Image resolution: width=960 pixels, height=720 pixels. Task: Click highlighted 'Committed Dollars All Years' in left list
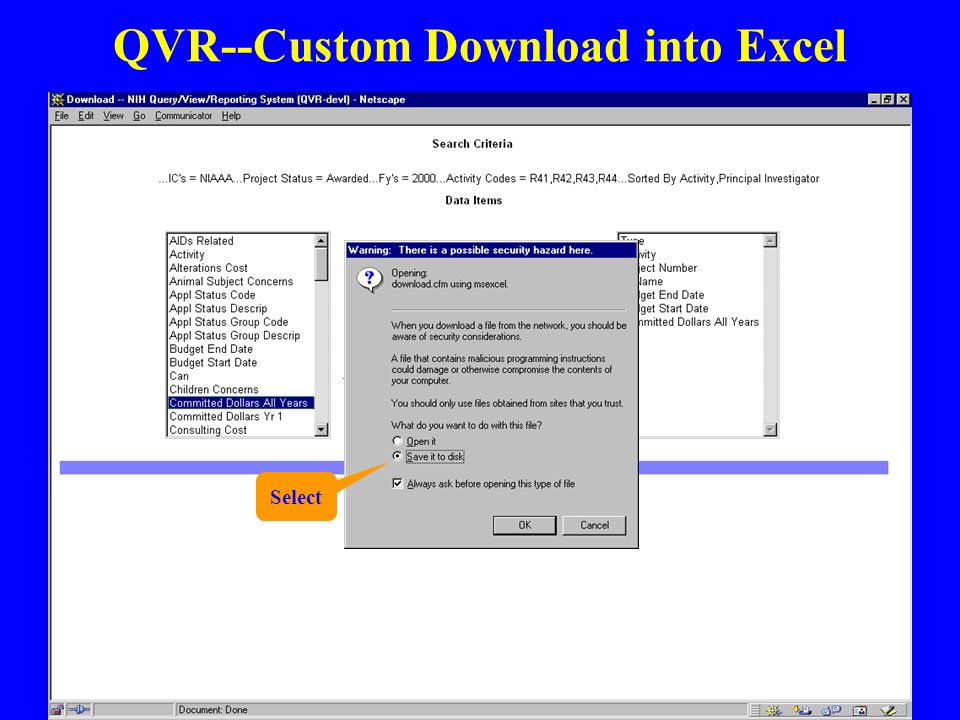coord(241,402)
